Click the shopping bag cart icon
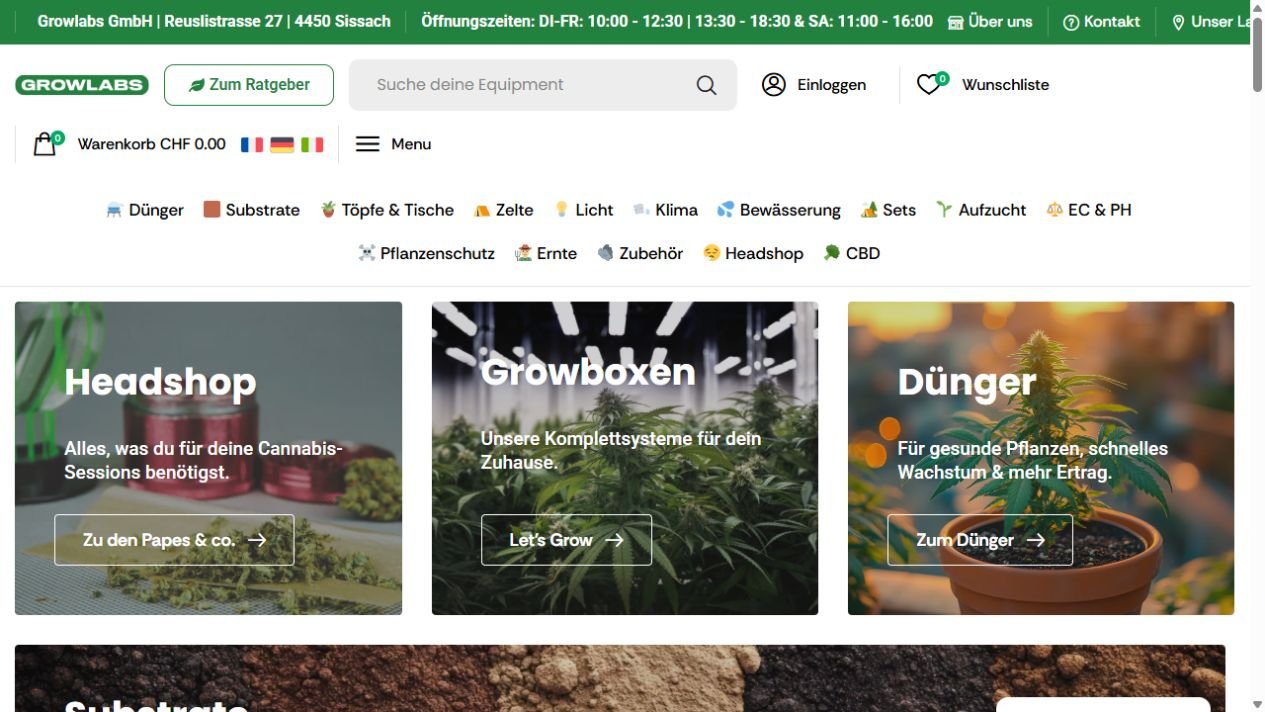 [x=45, y=144]
